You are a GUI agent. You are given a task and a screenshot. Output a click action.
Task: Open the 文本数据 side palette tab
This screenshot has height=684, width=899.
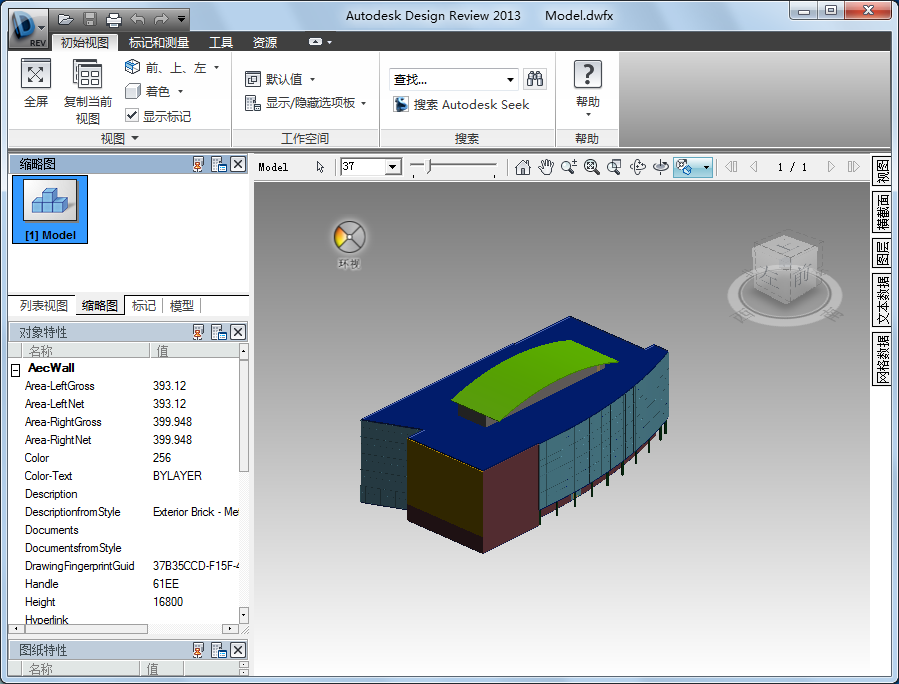tap(882, 300)
